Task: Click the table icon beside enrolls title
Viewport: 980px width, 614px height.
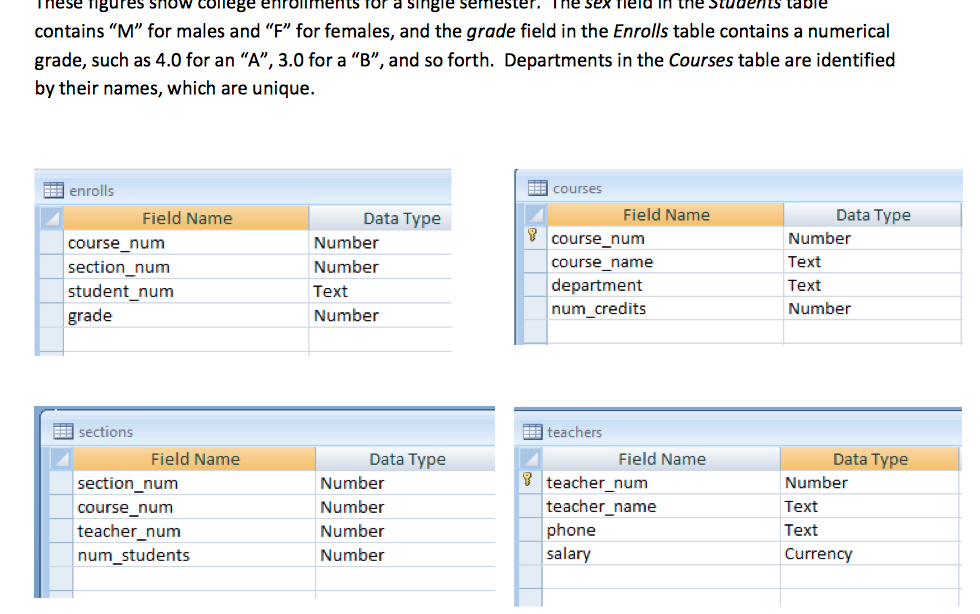Action: tap(51, 190)
